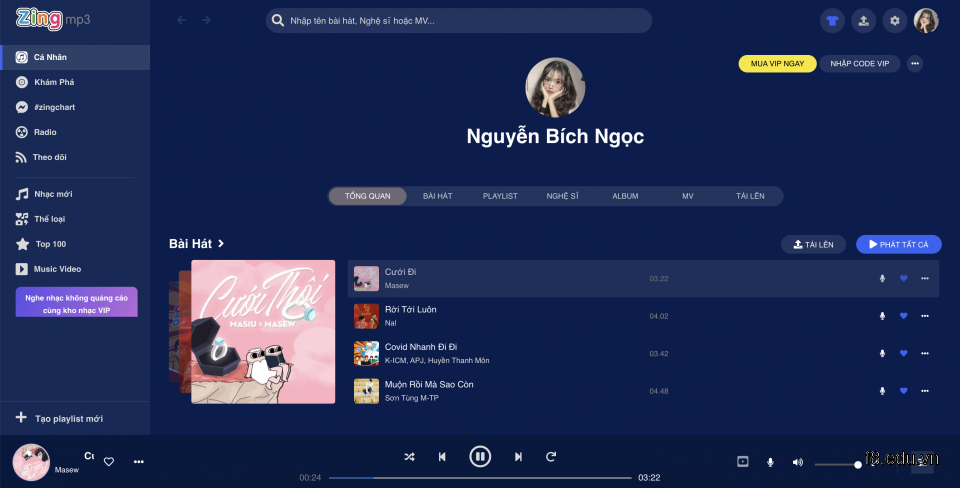The image size is (960, 488).
Task: Expand the Bài Hát section arrow
Action: (x=221, y=244)
